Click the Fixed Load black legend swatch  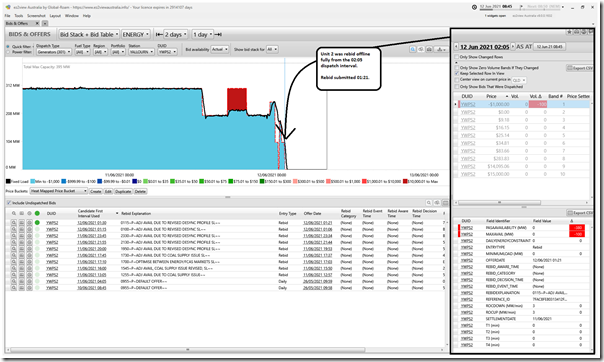click(x=8, y=181)
